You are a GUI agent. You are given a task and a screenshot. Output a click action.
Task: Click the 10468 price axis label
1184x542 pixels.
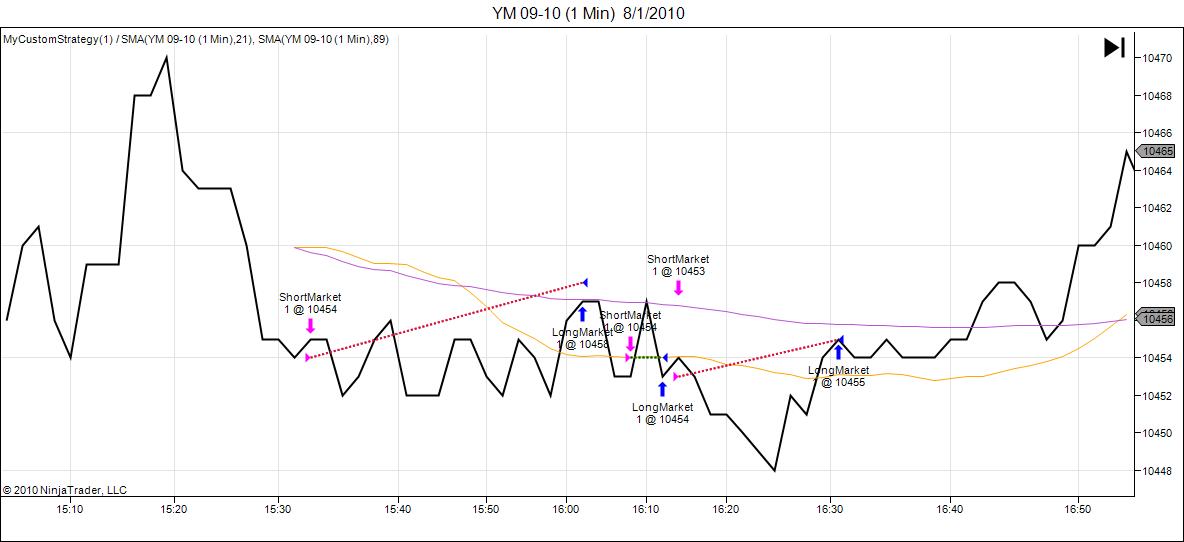[1158, 96]
